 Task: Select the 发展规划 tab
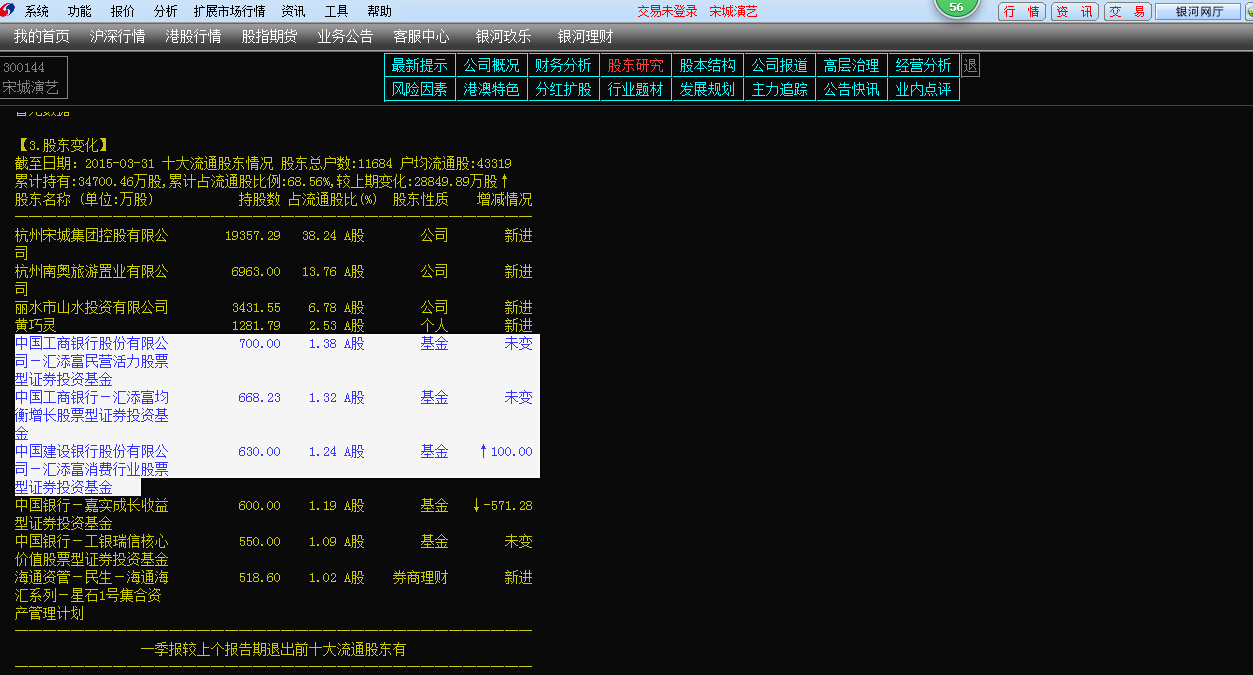coord(708,89)
